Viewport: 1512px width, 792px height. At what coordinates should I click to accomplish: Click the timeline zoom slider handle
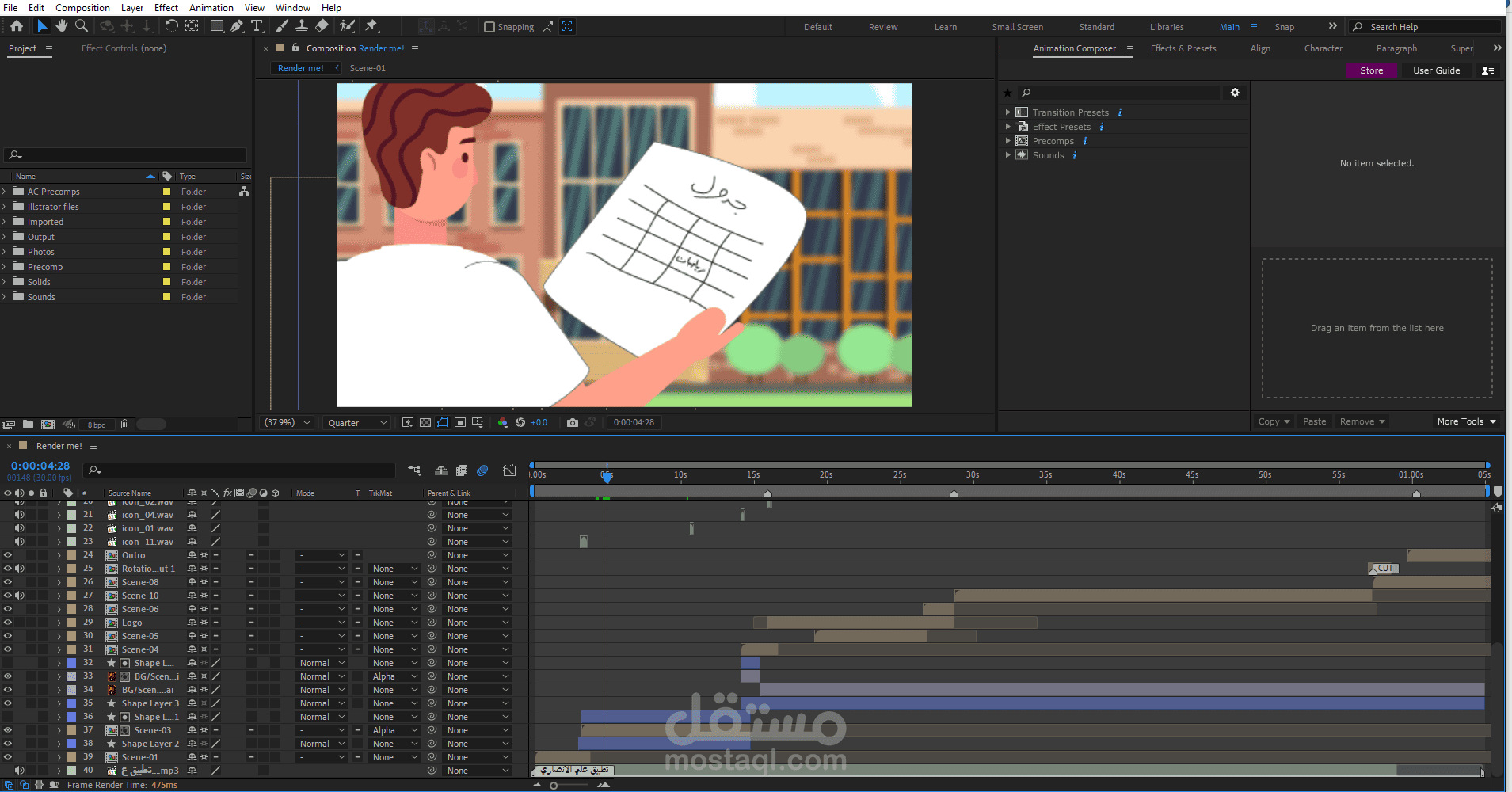554,786
